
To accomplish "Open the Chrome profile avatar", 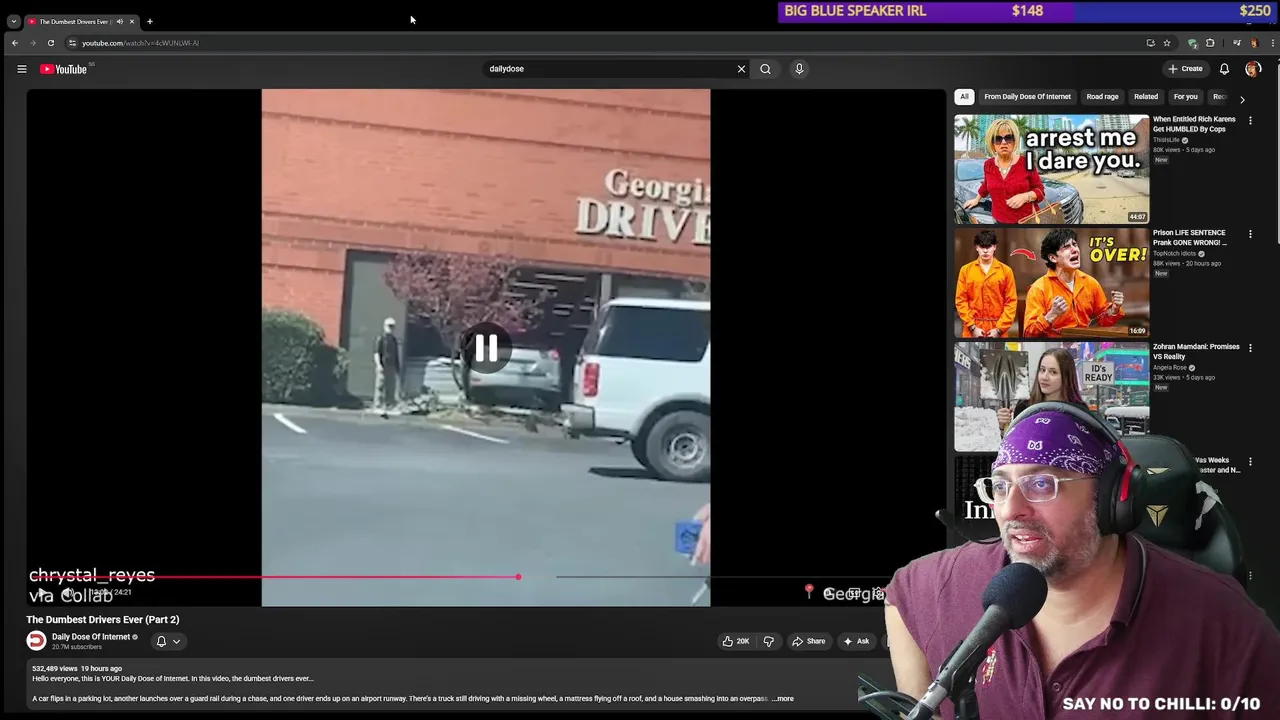I will click(x=1254, y=43).
